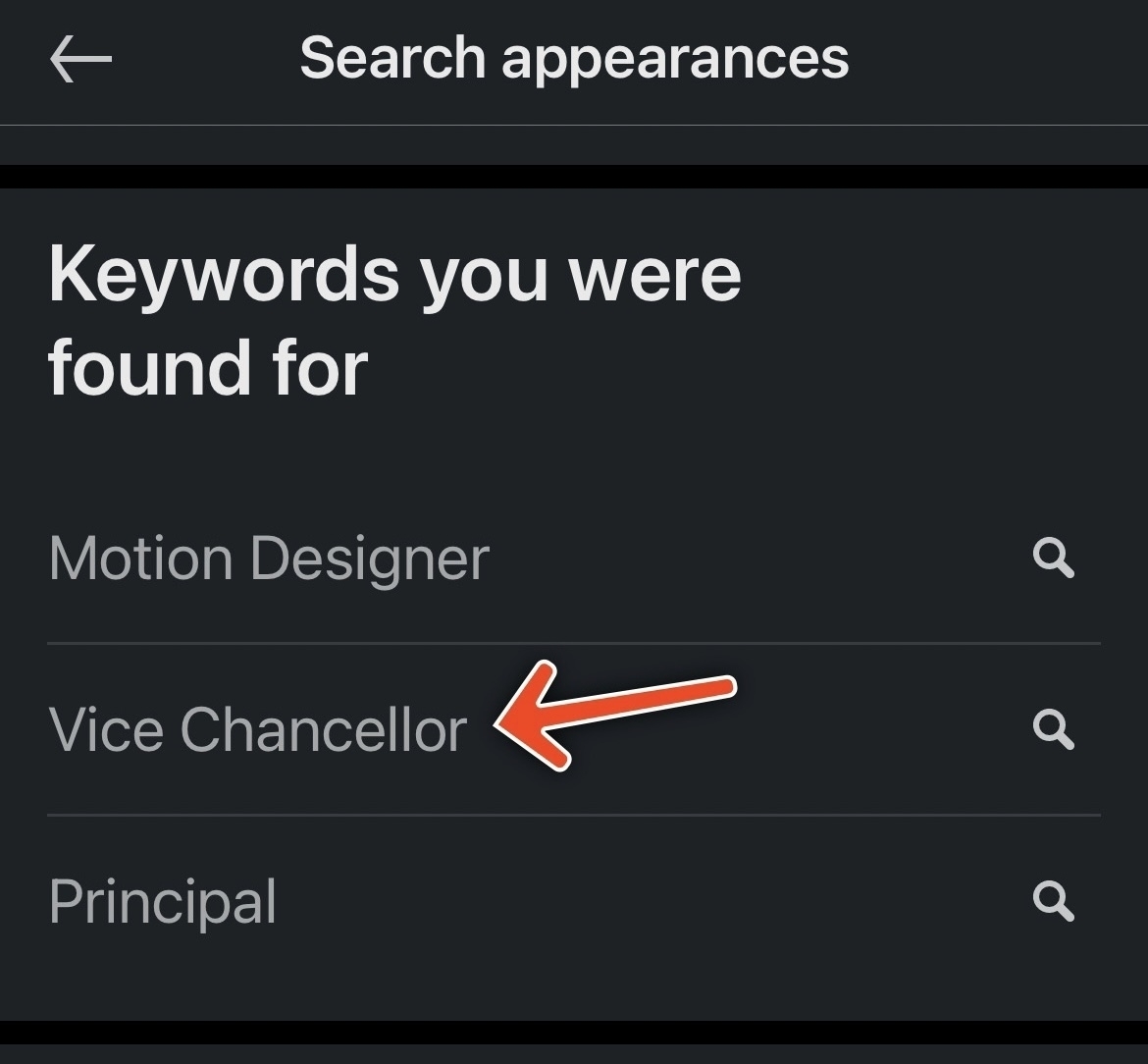Viewport: 1148px width, 1064px height.
Task: Click the word "appearances" in the header title
Action: tap(675, 58)
